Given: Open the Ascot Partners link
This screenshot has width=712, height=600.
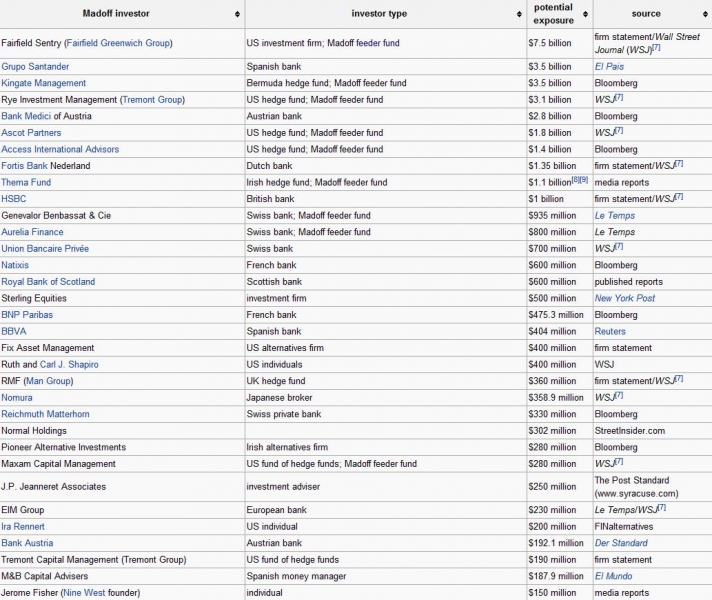Looking at the screenshot, I should point(31,133).
